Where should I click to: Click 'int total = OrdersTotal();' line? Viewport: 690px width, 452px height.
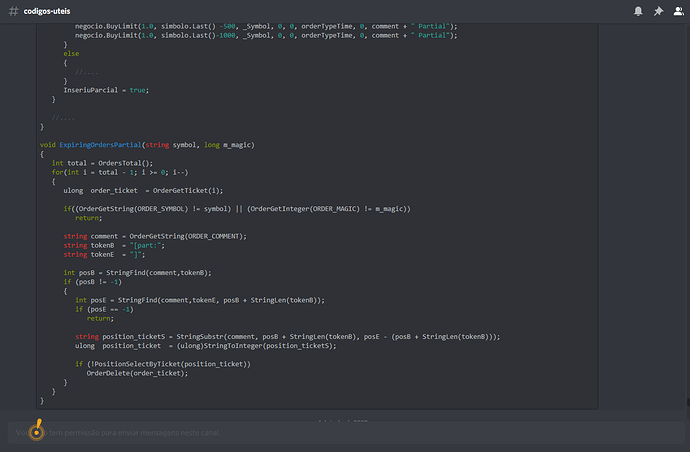(102, 163)
